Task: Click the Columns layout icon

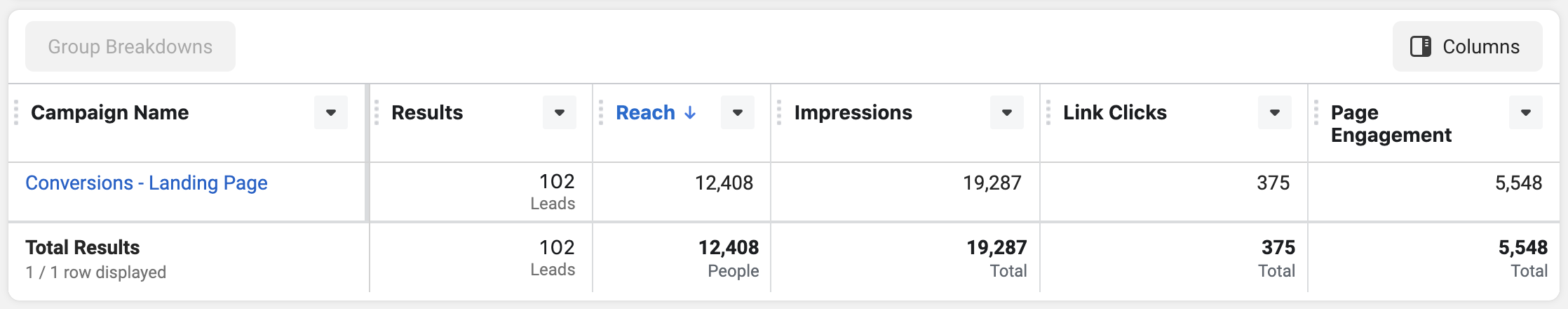Action: click(1421, 46)
